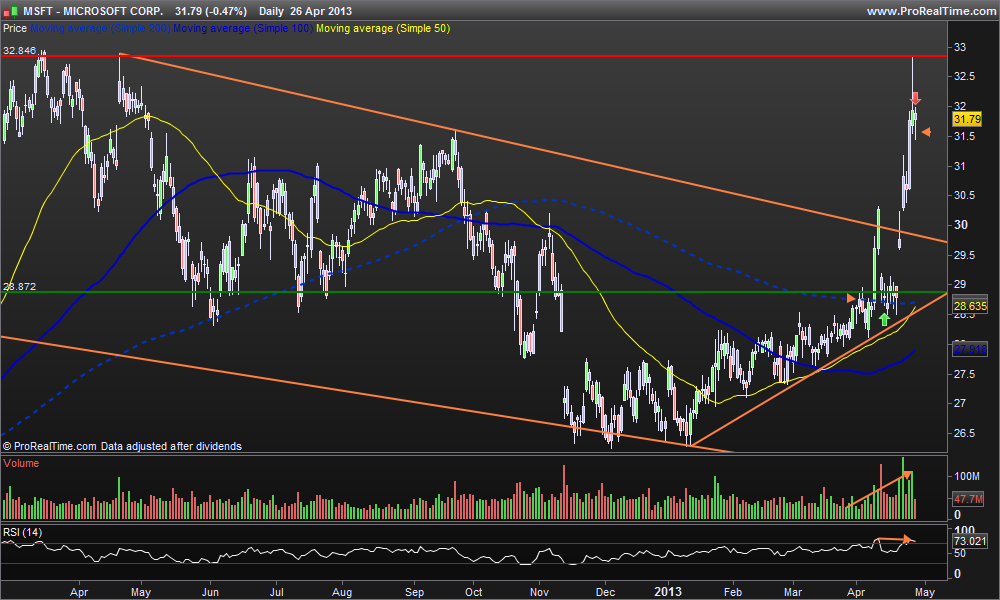The width and height of the screenshot is (1000, 600).
Task: Click the 27.5 price axis label
Action: [964, 374]
